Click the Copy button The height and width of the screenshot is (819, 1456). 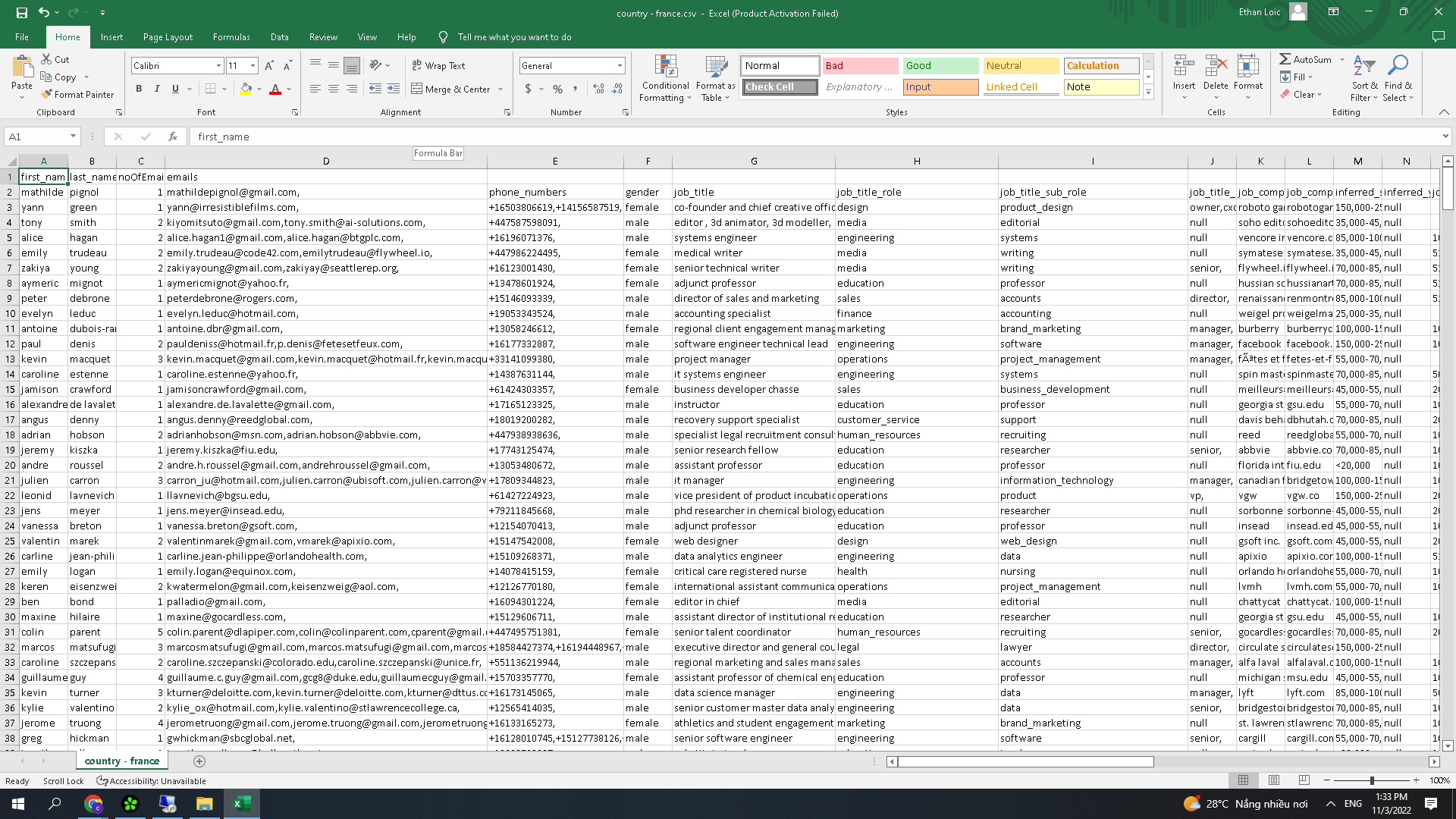click(x=58, y=77)
